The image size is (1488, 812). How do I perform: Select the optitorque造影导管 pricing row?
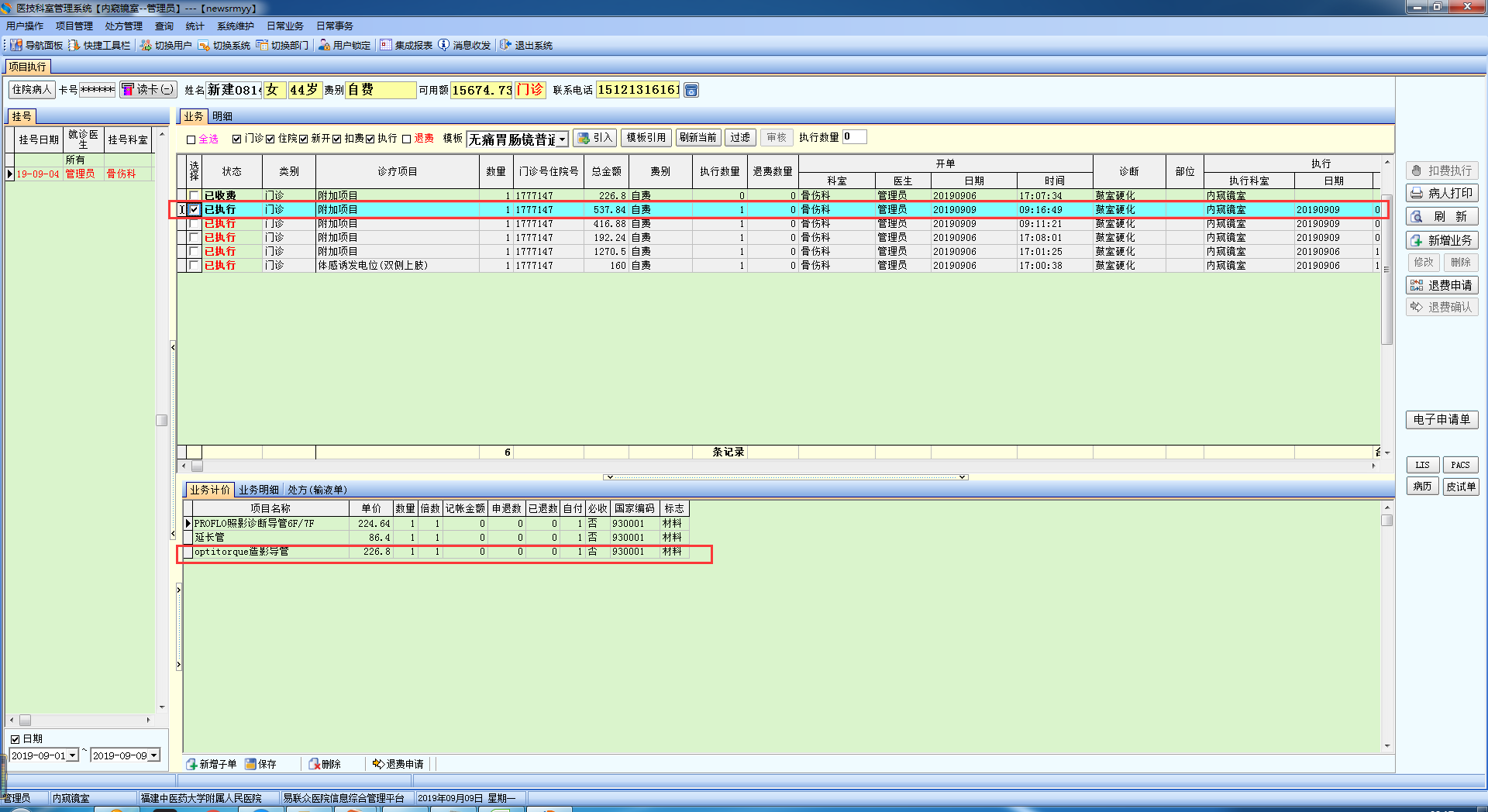point(436,552)
